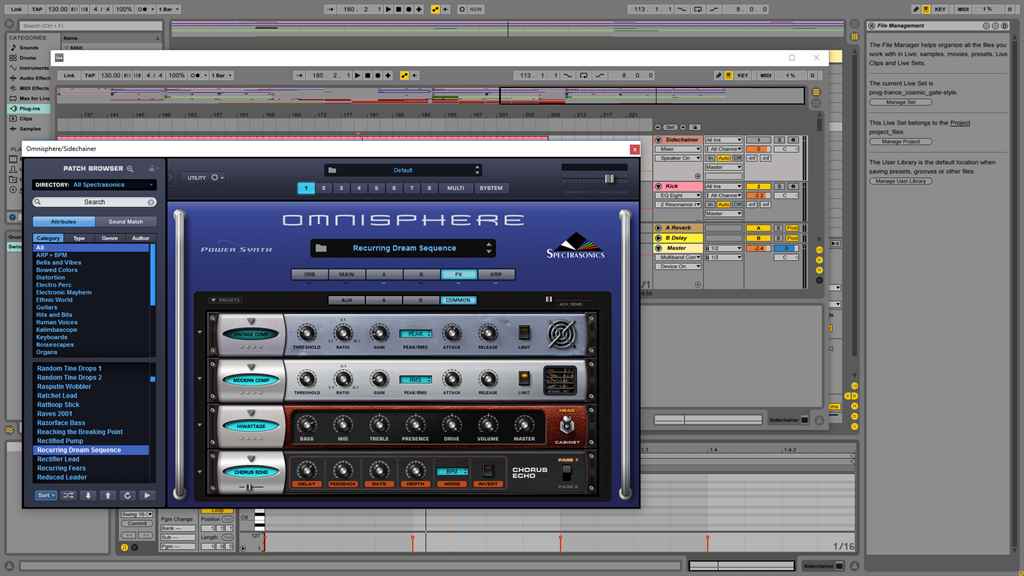Screen dimensions: 1024x576
Task: Toggle the Kick track activator button
Action: click(x=758, y=186)
